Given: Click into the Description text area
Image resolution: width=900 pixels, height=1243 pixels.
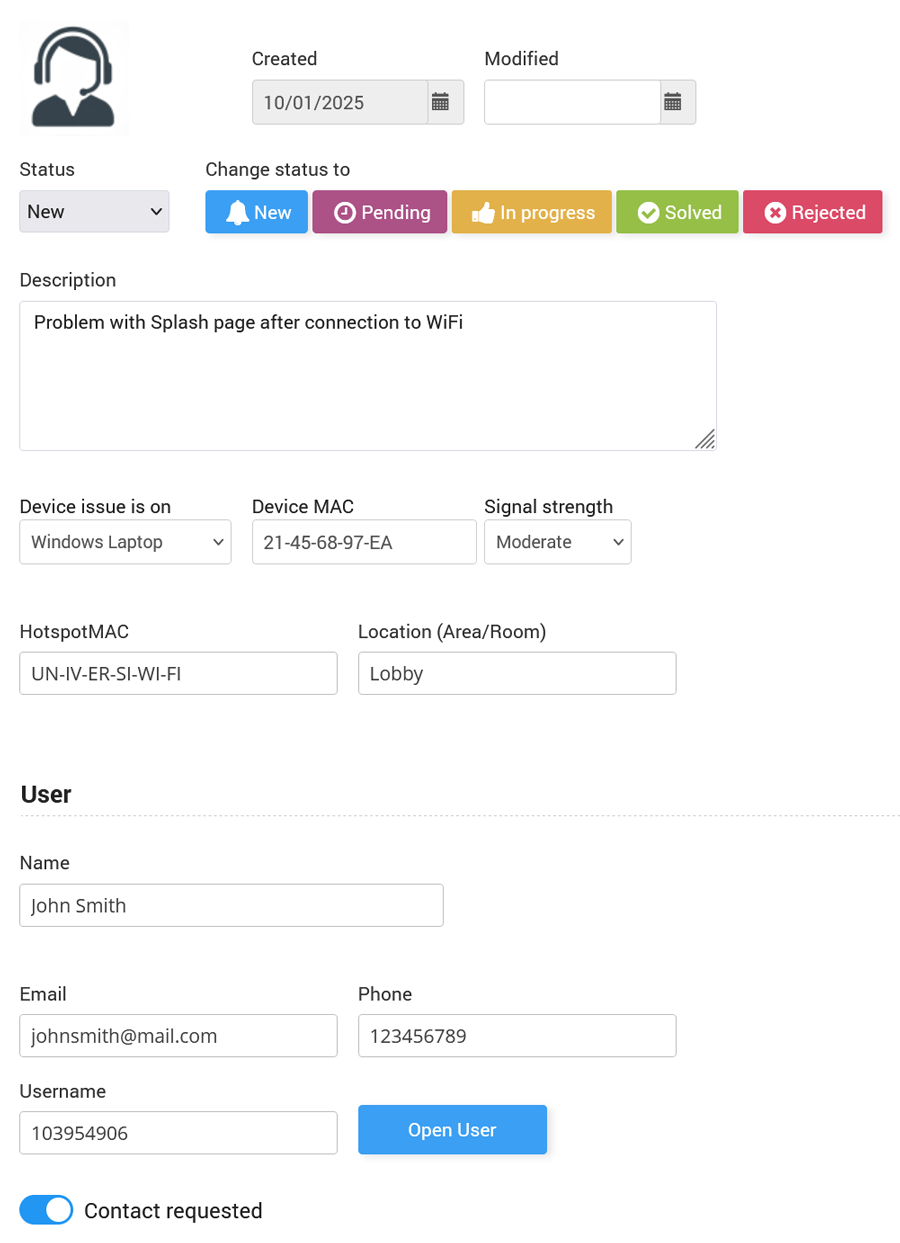Looking at the screenshot, I should click(x=367, y=375).
